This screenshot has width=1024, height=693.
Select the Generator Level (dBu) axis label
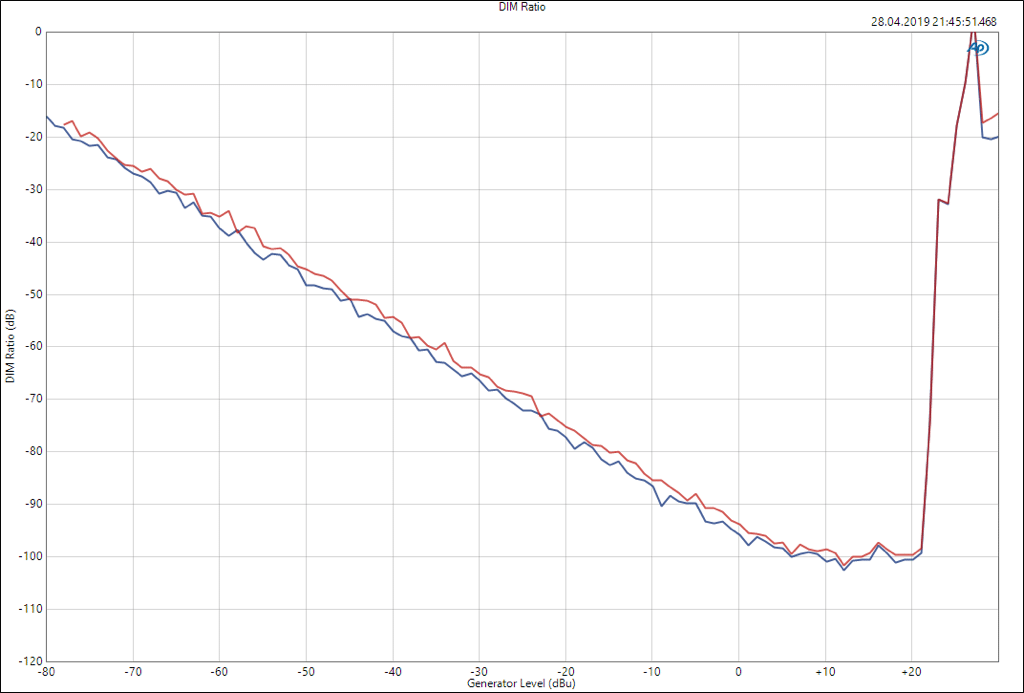click(521, 683)
